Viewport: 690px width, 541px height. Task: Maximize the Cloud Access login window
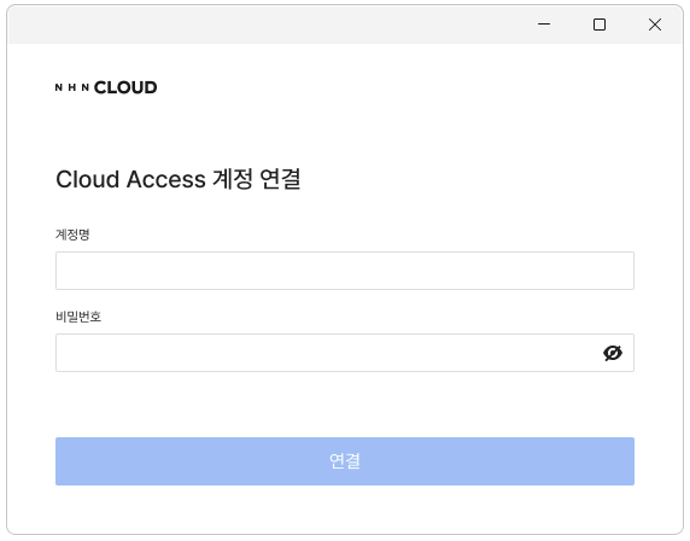coord(599,24)
